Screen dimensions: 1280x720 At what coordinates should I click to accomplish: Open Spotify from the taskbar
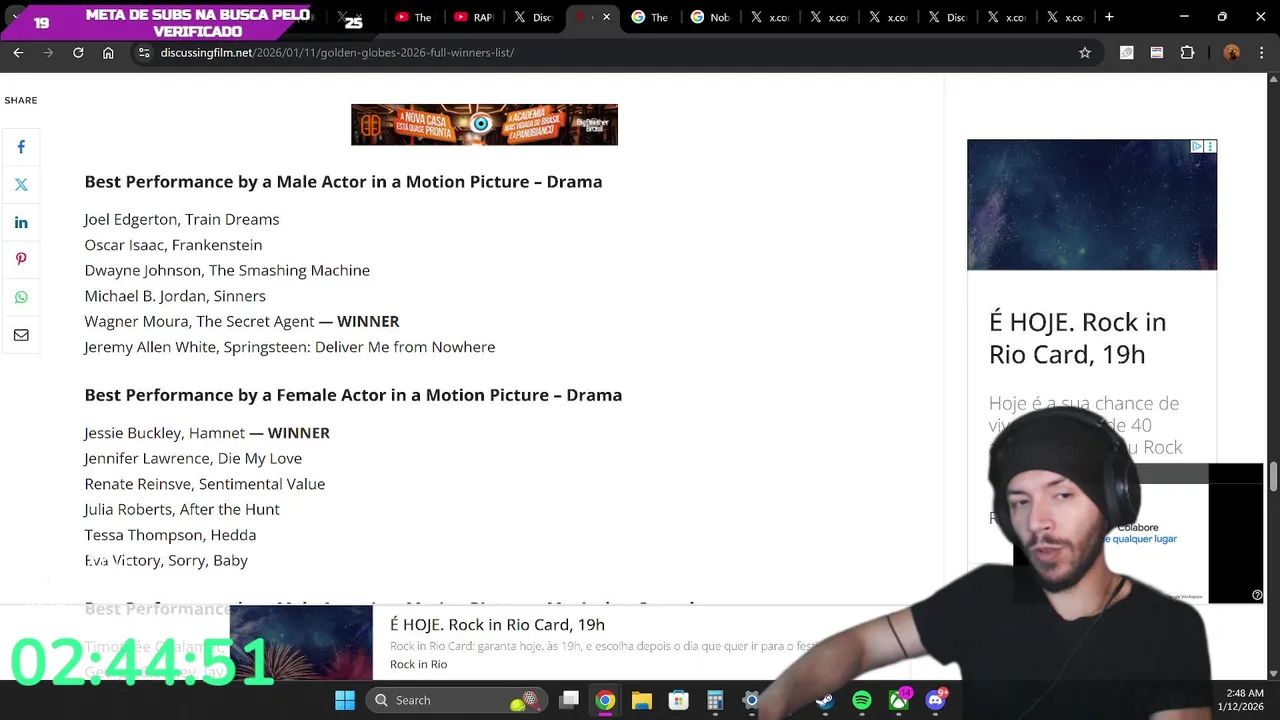click(862, 700)
